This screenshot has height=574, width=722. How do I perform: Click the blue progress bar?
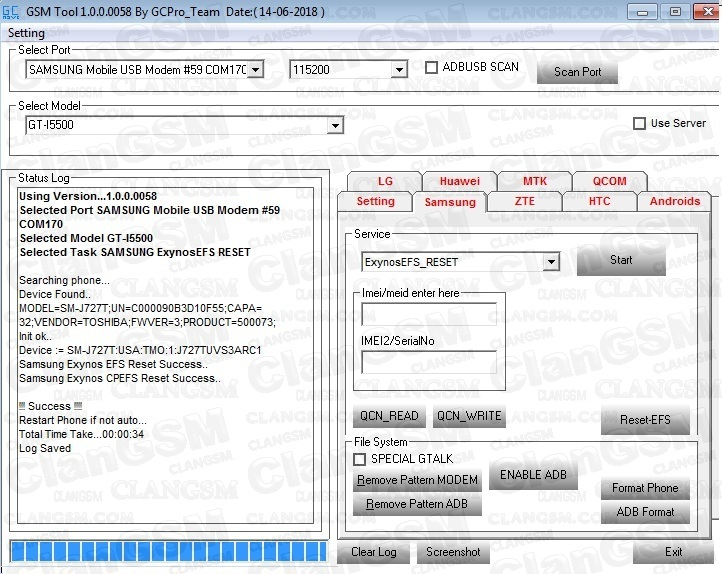(x=169, y=551)
